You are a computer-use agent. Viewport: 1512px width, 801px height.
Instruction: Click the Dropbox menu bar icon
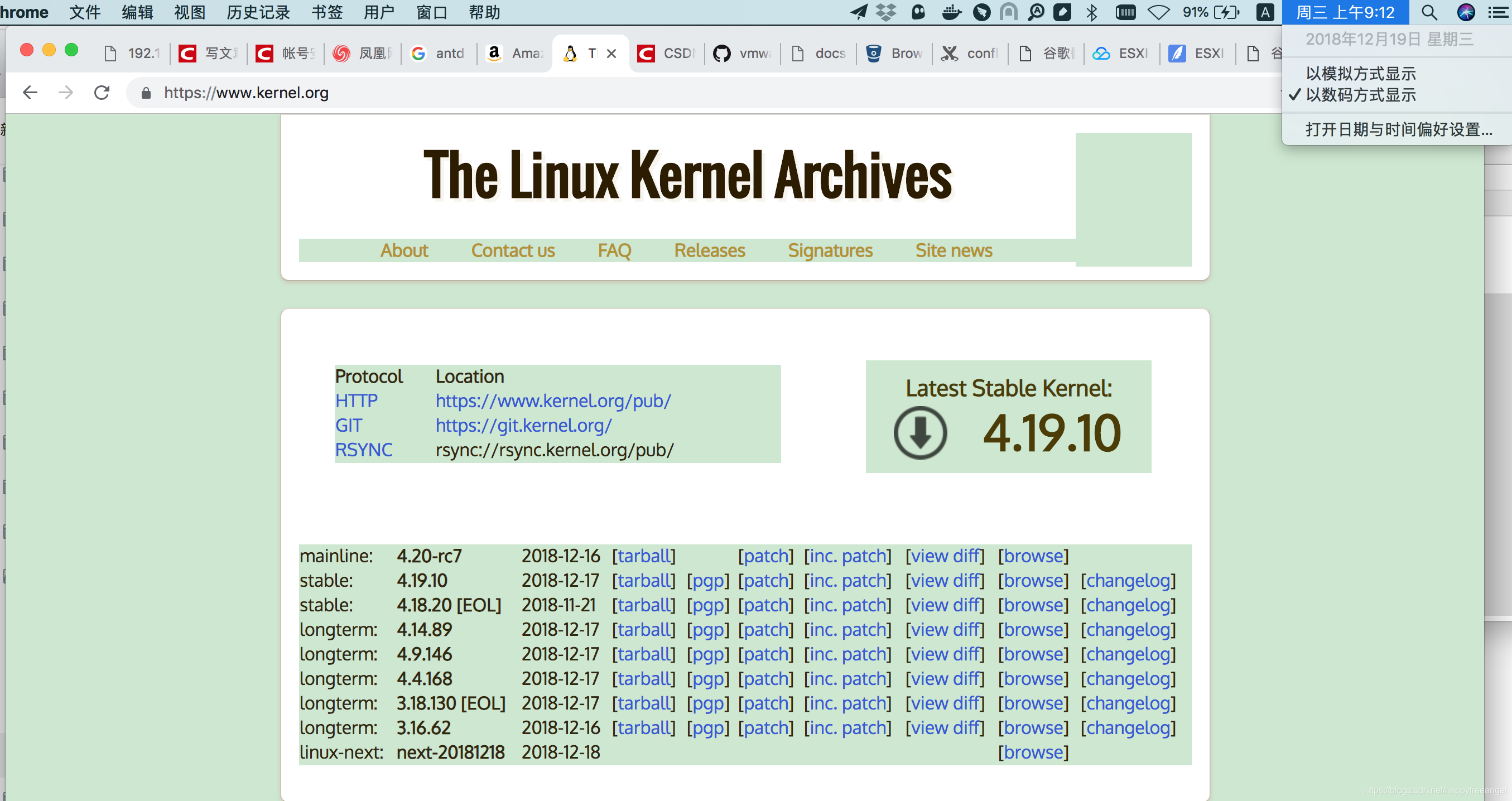(887, 12)
